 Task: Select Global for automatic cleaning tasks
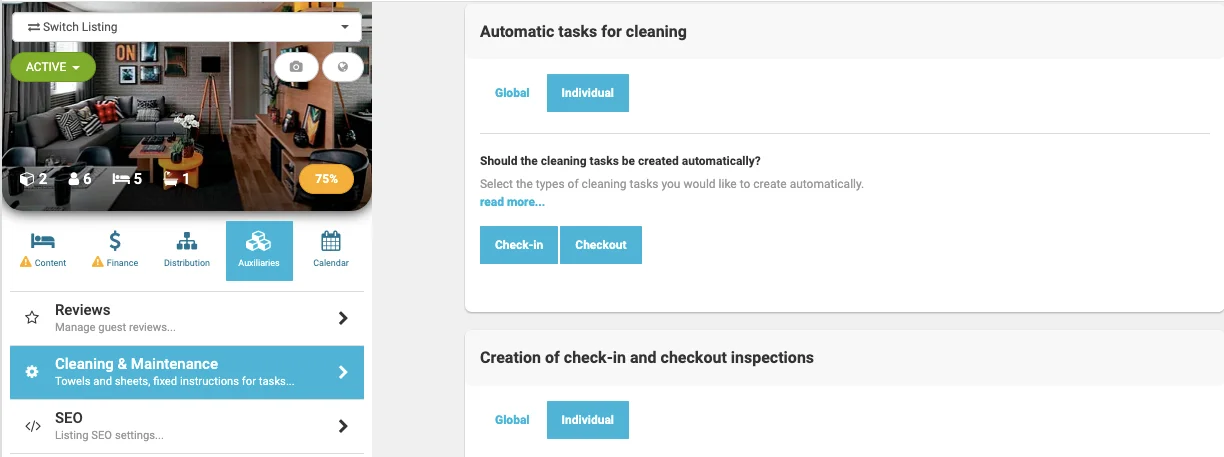[x=512, y=93]
